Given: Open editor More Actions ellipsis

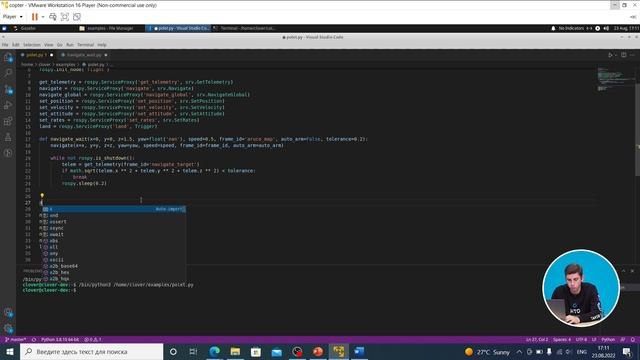Looking at the screenshot, I should 632,55.
